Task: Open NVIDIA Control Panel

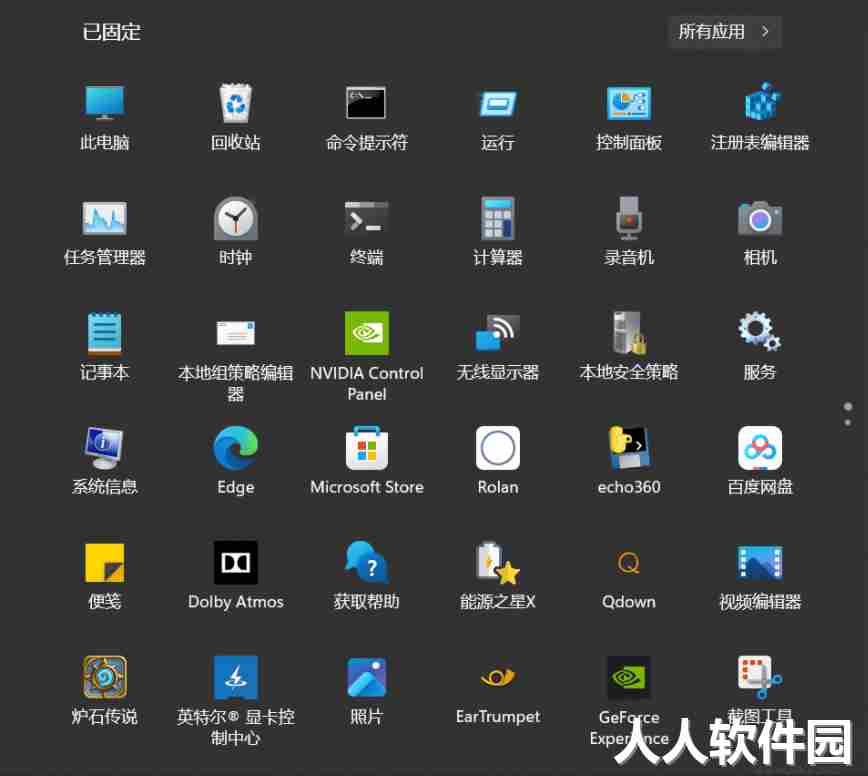Action: (x=366, y=333)
